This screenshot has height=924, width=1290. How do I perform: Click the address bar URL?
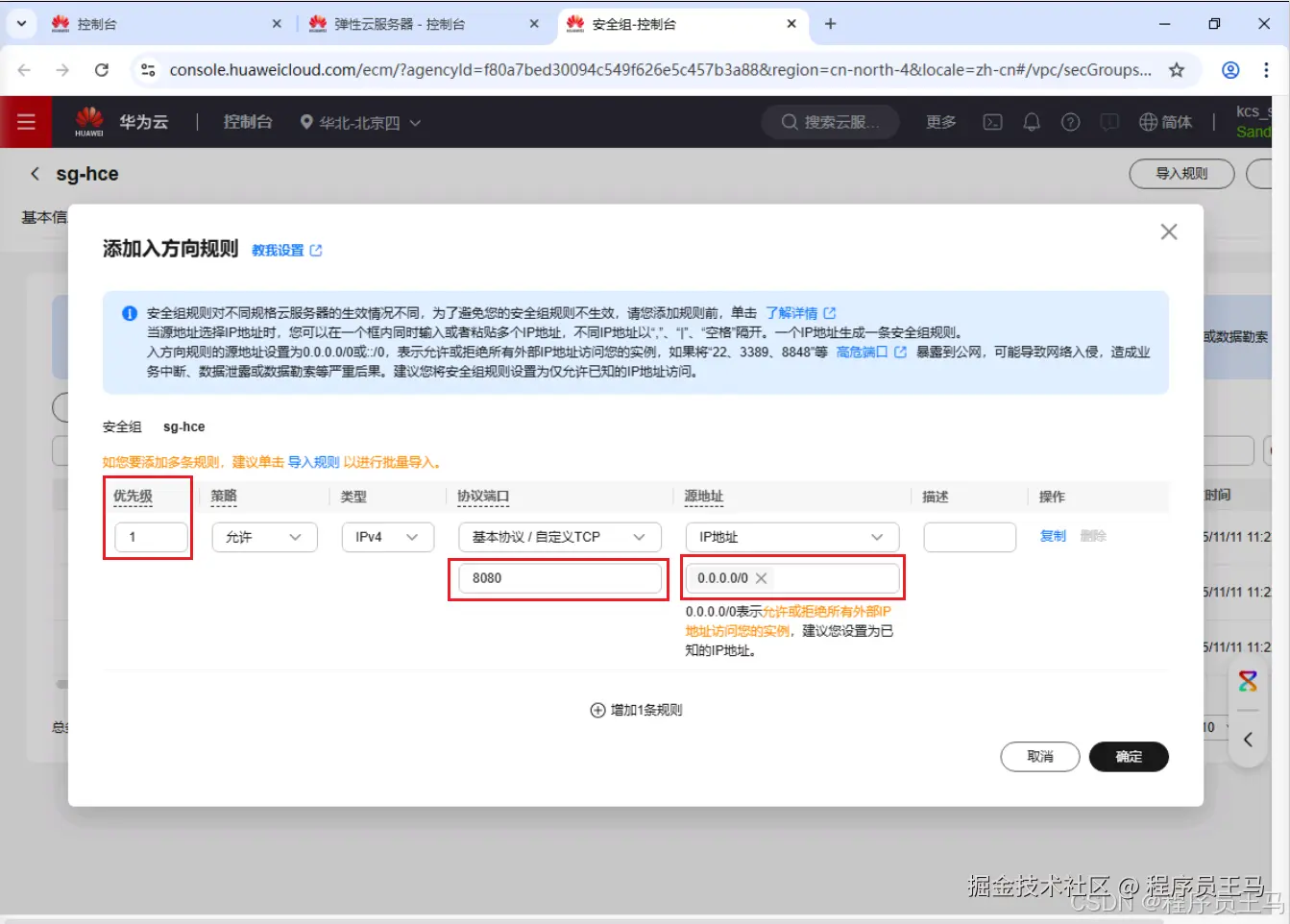(660, 70)
